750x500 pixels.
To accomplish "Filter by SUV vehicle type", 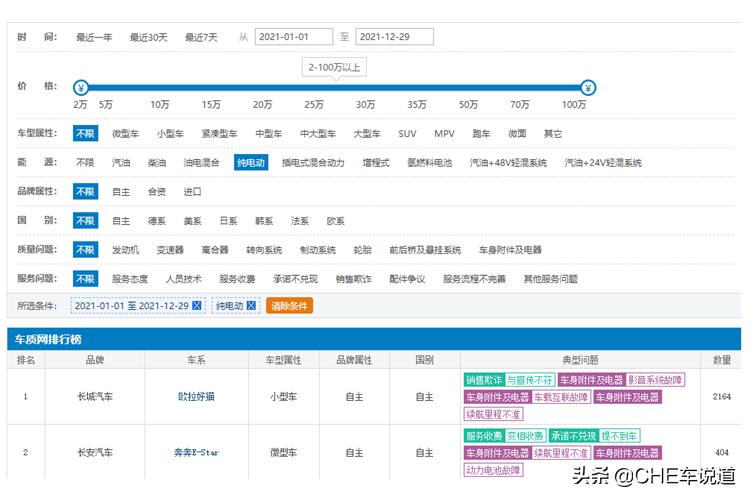I will 408,133.
